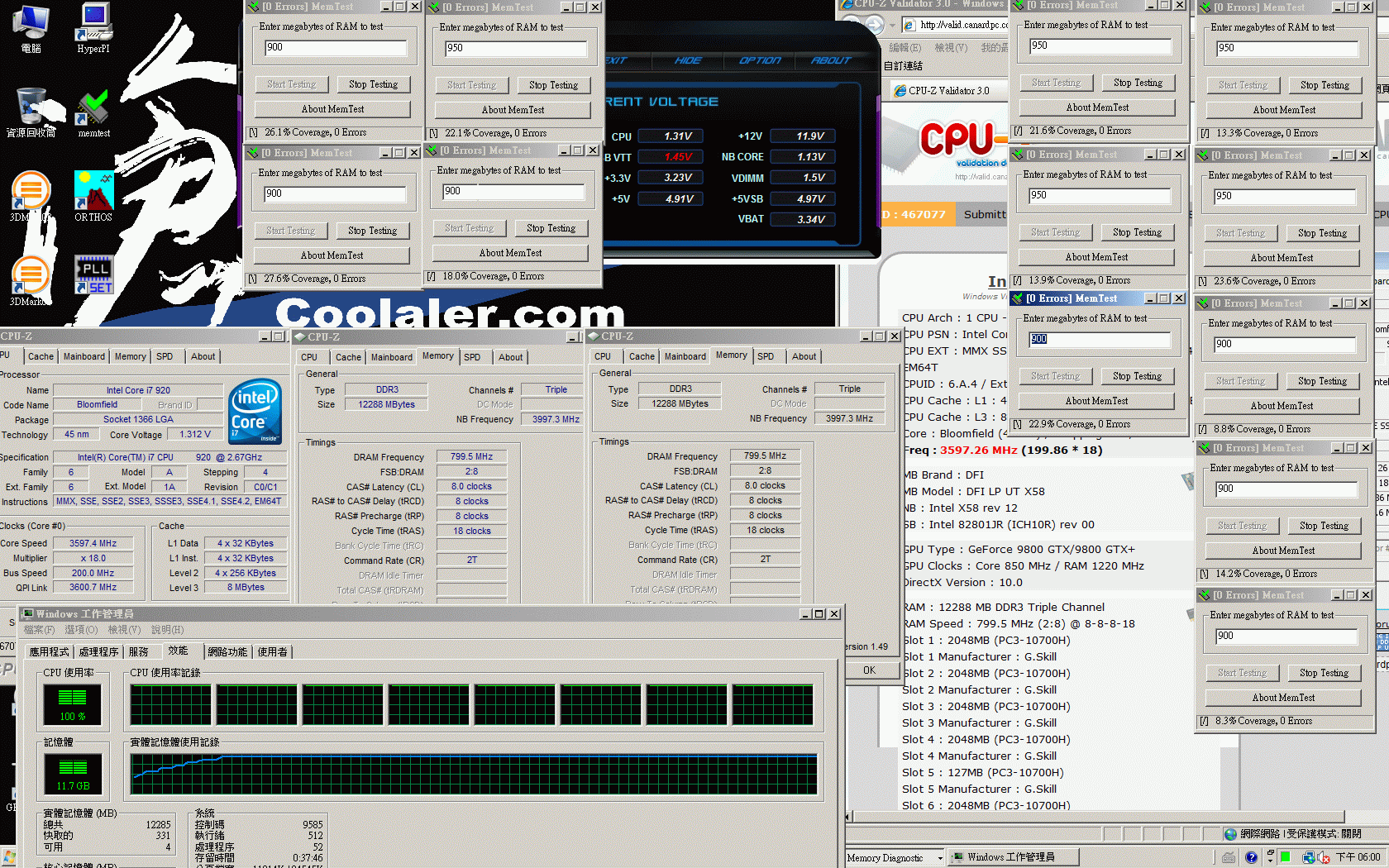Stop Testing in MemTest at 18.0% coverage
Viewport: 1389px width, 868px height.
point(551,228)
